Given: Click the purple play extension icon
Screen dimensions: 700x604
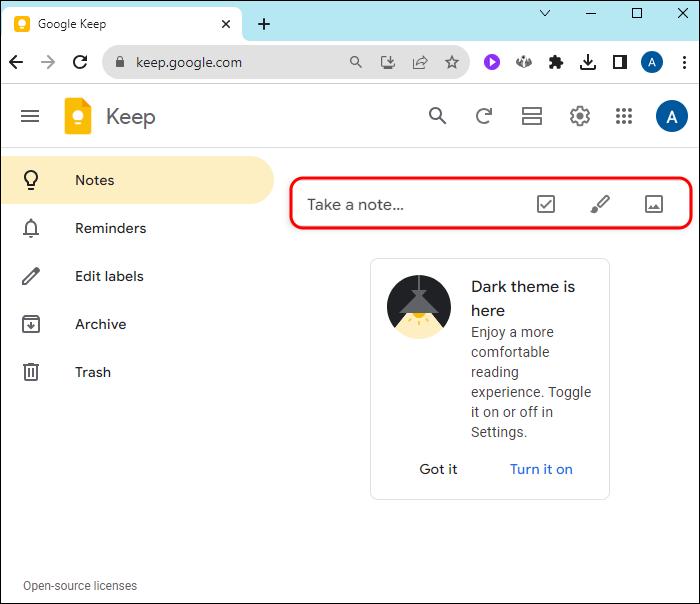Looking at the screenshot, I should (492, 62).
